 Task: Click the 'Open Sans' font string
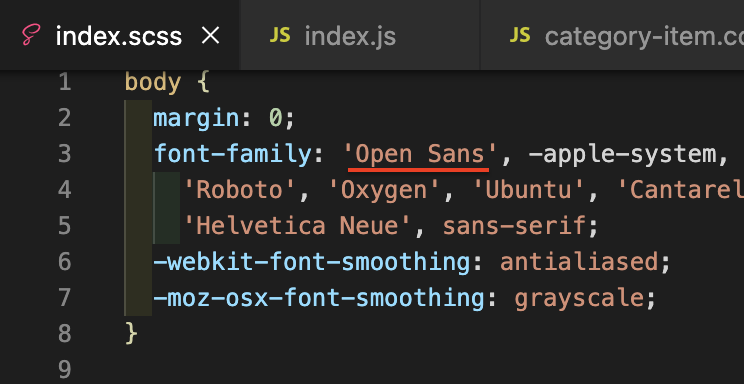tap(420, 154)
